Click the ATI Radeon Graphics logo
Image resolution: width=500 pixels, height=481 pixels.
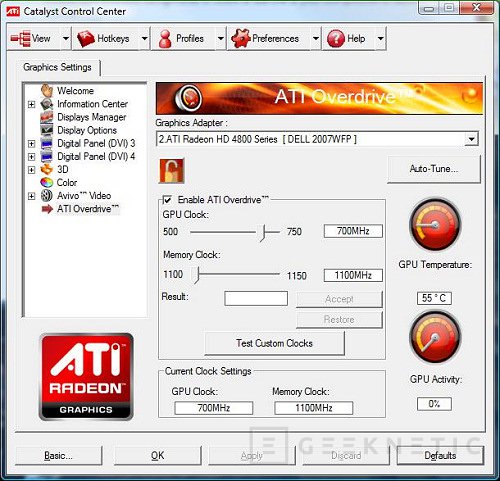(86, 377)
